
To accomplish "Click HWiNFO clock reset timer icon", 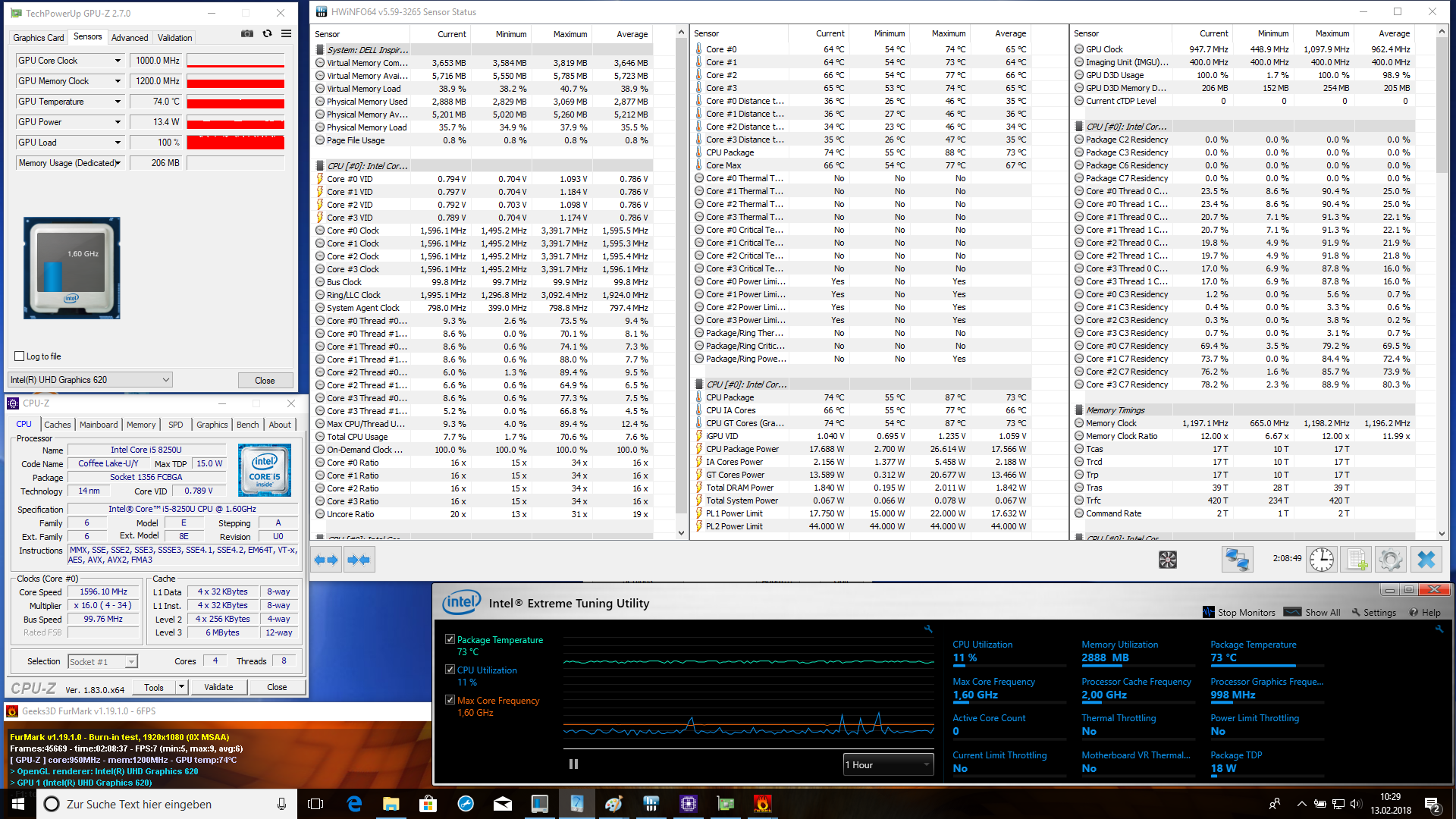I will (1322, 560).
